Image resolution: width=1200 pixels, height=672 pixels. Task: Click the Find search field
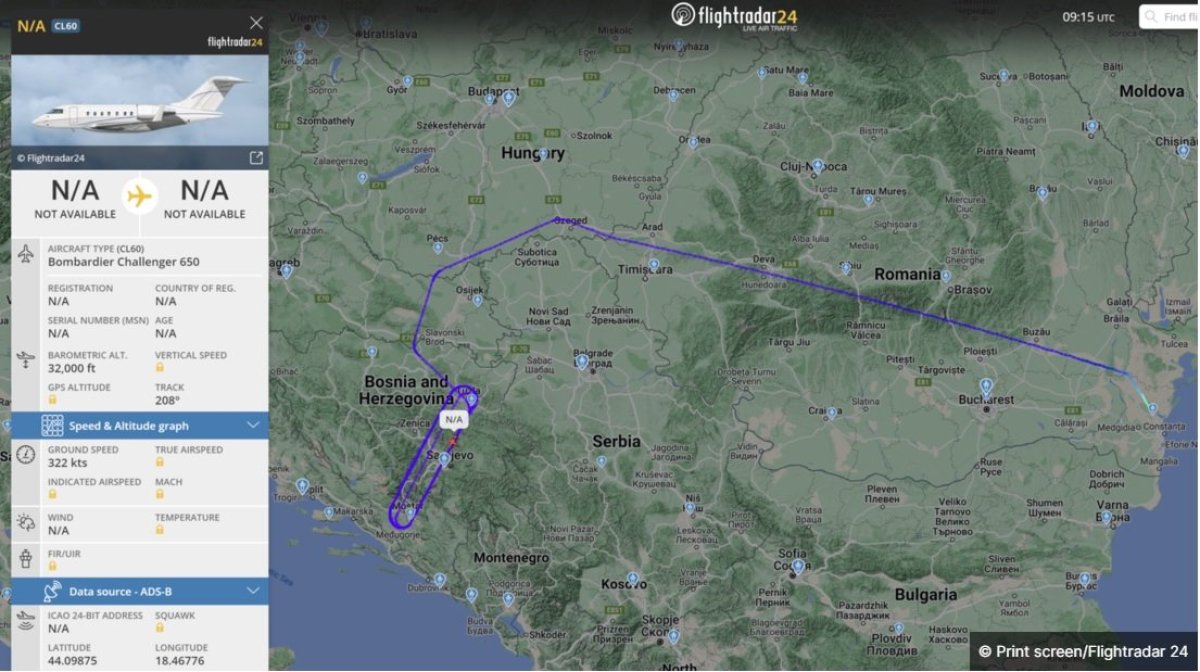click(1169, 17)
